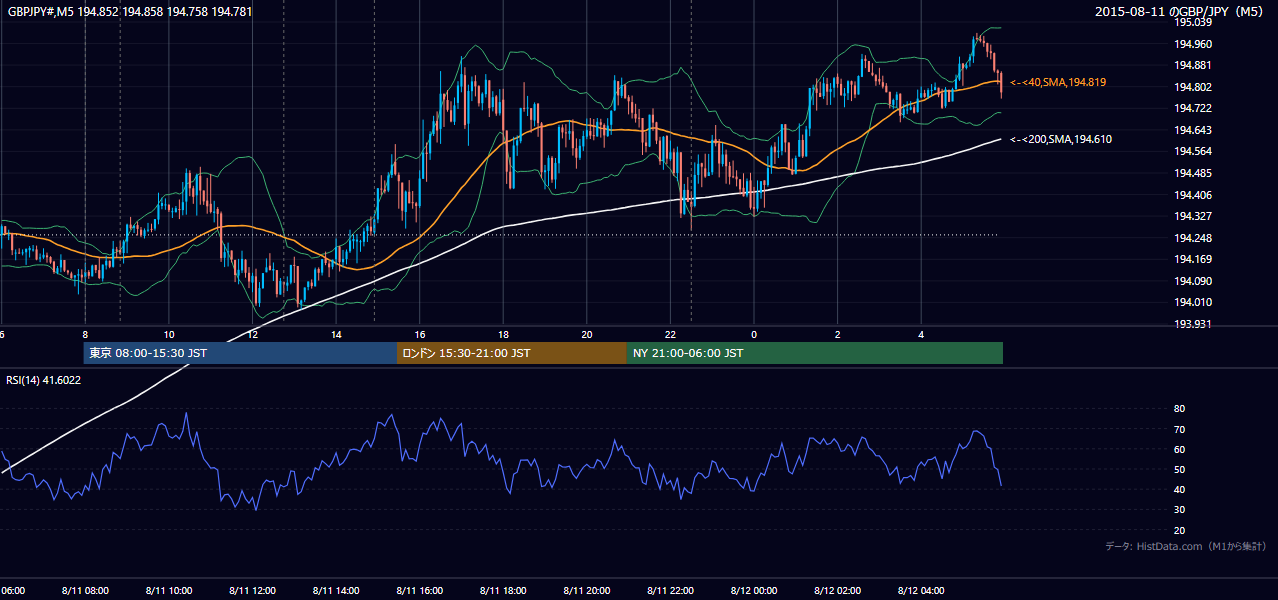Click the 8/11 20:00 bottom time label
The height and width of the screenshot is (600, 1278).
[586, 591]
